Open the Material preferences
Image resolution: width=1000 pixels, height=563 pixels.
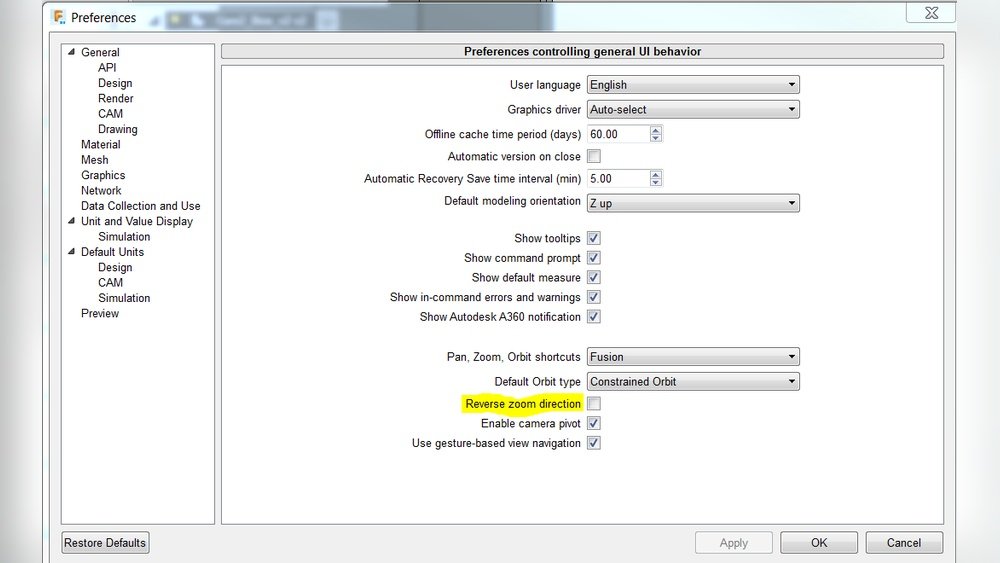tap(101, 144)
